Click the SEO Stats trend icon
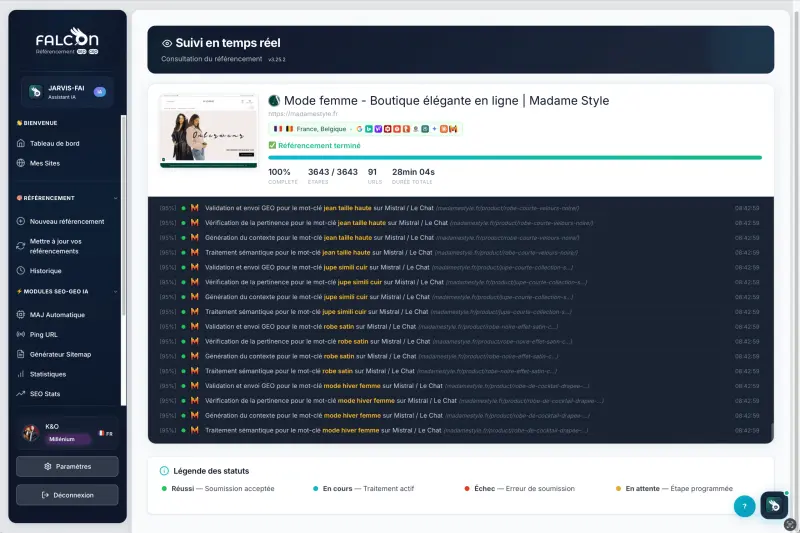 click(21, 394)
